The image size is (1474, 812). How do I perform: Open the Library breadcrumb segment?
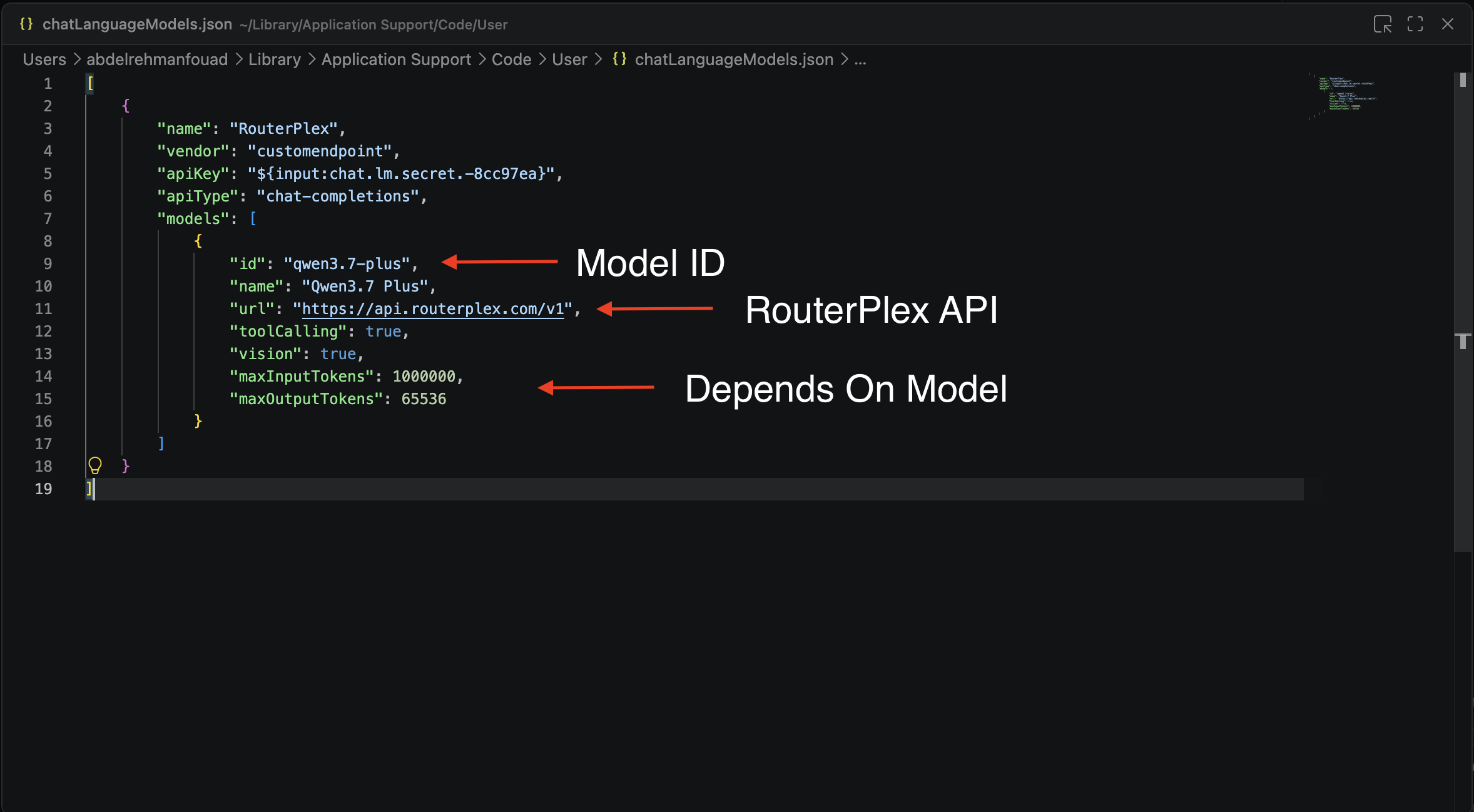(275, 59)
